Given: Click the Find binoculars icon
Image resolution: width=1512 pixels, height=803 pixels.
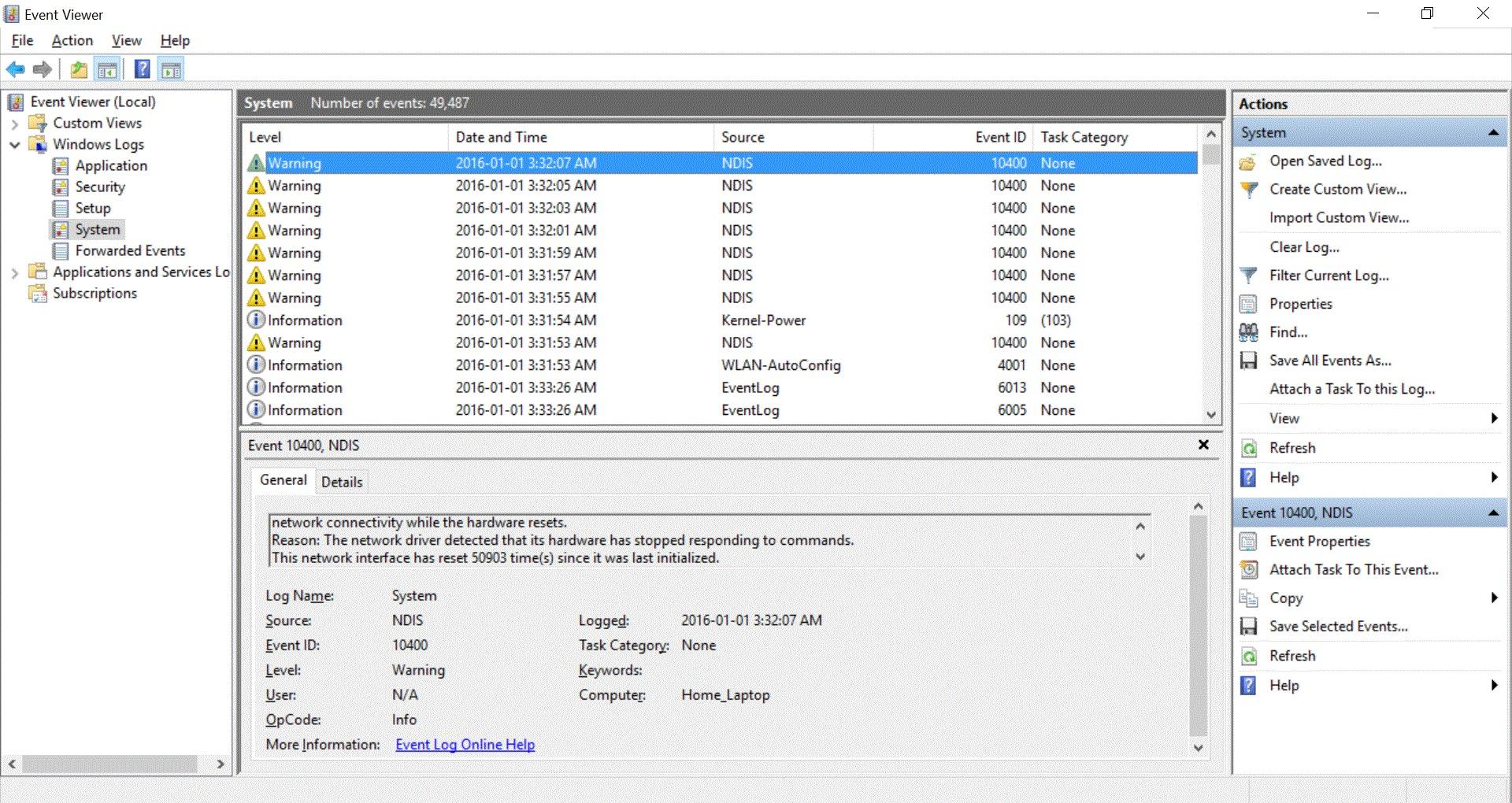Looking at the screenshot, I should (1248, 332).
